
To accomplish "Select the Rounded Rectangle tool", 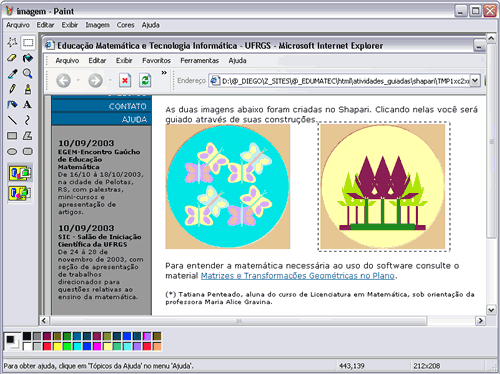I will tap(28, 152).
